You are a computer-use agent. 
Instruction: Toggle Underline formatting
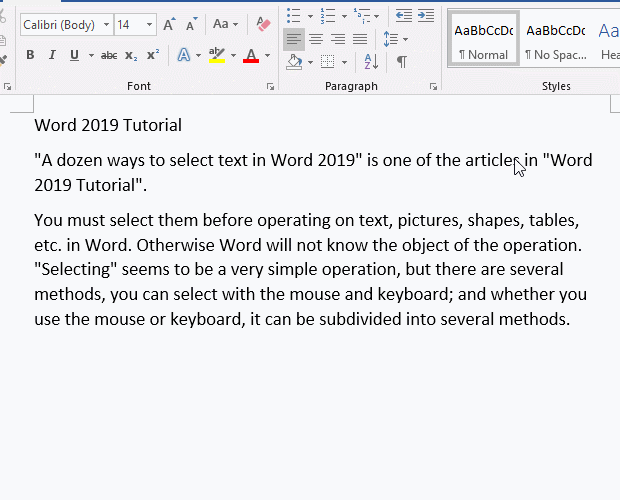point(74,55)
